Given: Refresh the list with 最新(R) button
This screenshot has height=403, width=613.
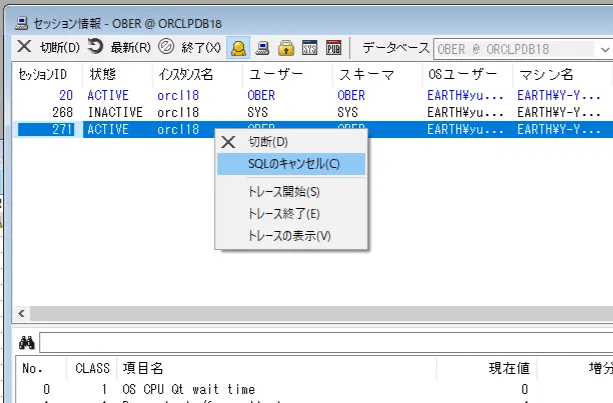Looking at the screenshot, I should 119,47.
